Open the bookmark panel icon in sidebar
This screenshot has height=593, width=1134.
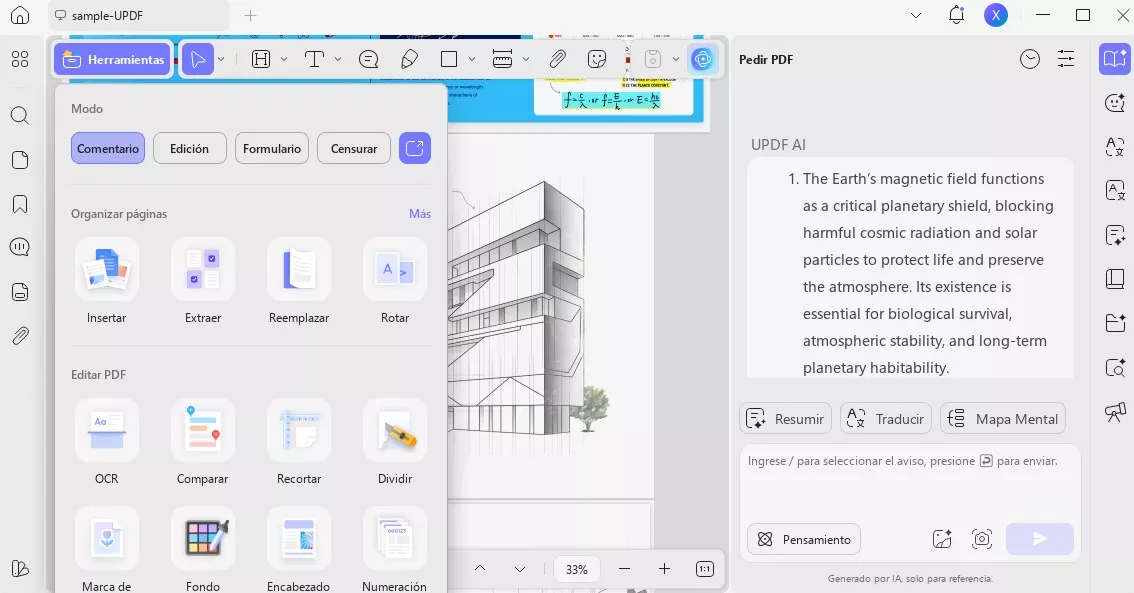coord(20,204)
